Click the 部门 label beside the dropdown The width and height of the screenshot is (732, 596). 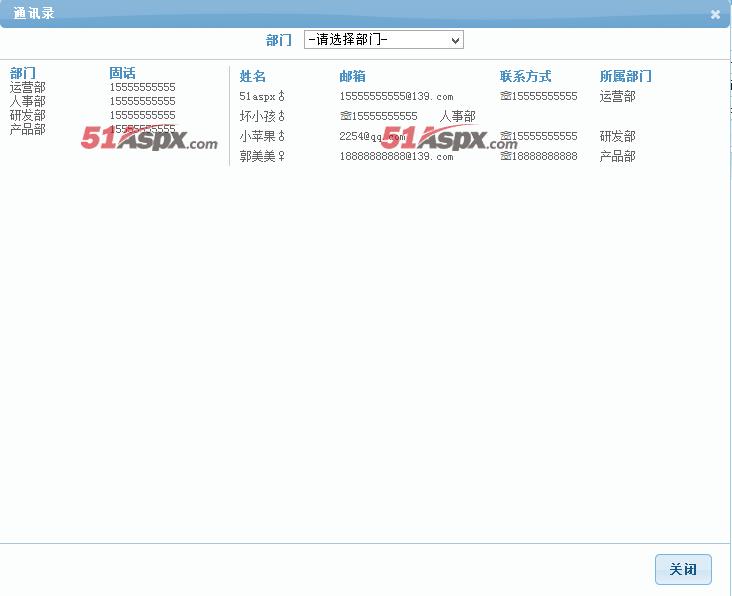279,40
